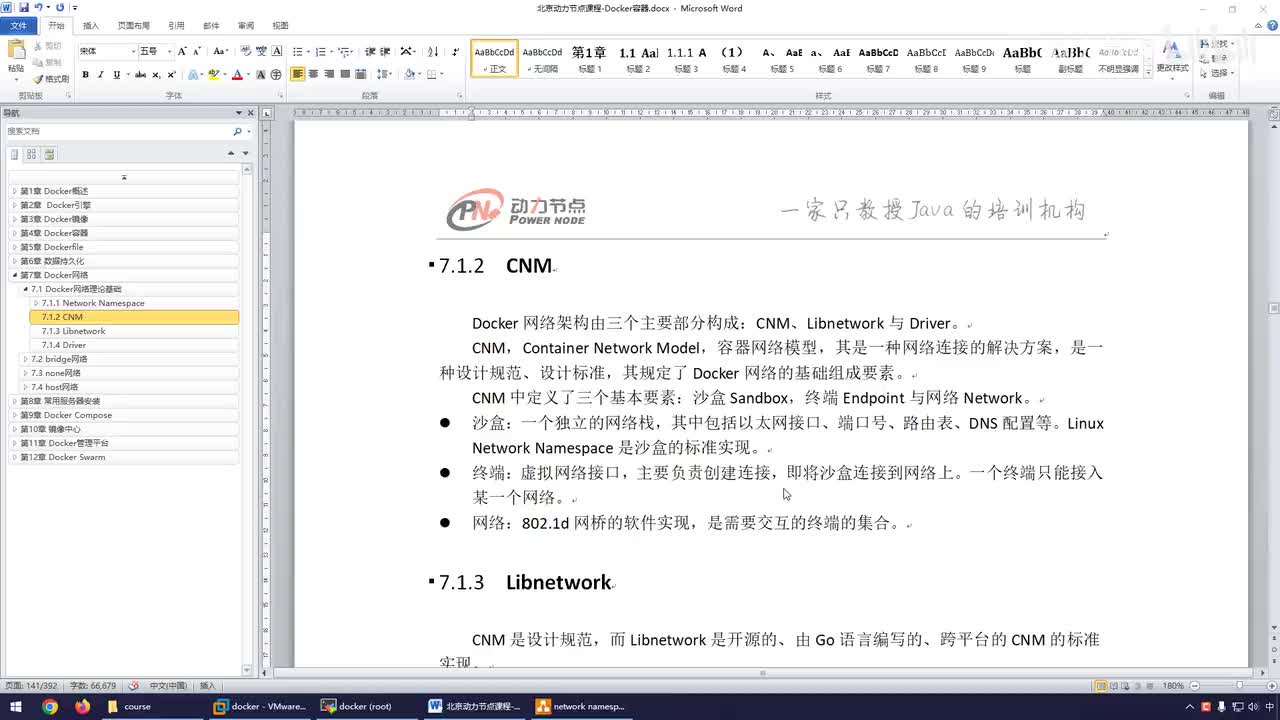The image size is (1280, 720).
Task: Start a numbered list
Action: pyautogui.click(x=320, y=51)
